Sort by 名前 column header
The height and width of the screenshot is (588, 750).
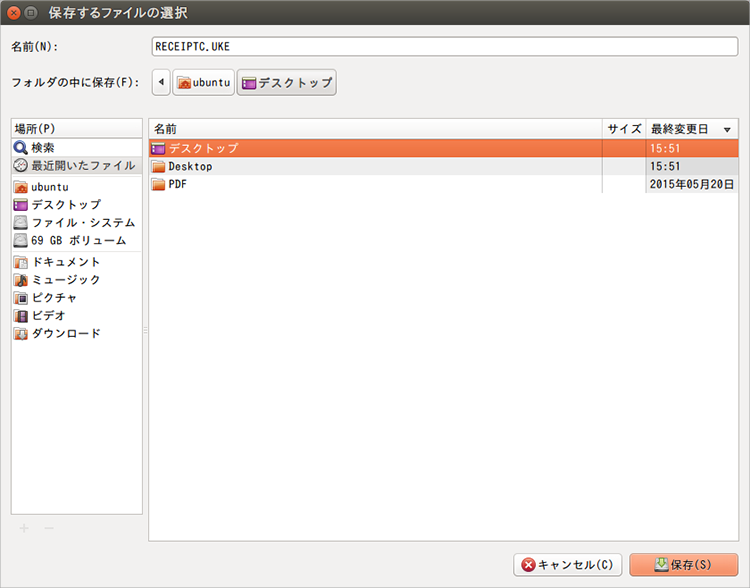375,129
